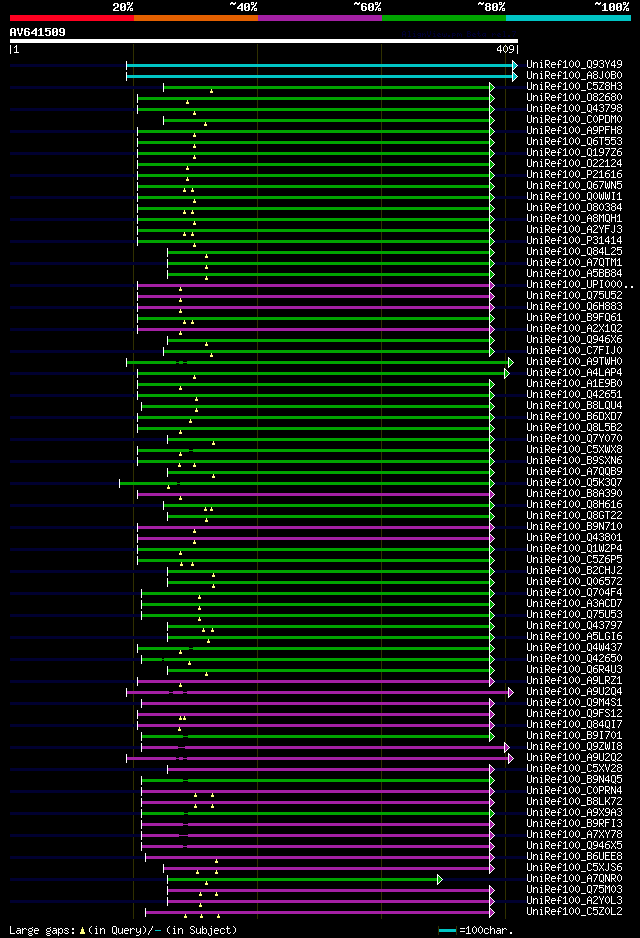Image resolution: width=640 pixels, height=938 pixels.
Task: Click the short green bar for A7QNR0
Action: (305, 879)
